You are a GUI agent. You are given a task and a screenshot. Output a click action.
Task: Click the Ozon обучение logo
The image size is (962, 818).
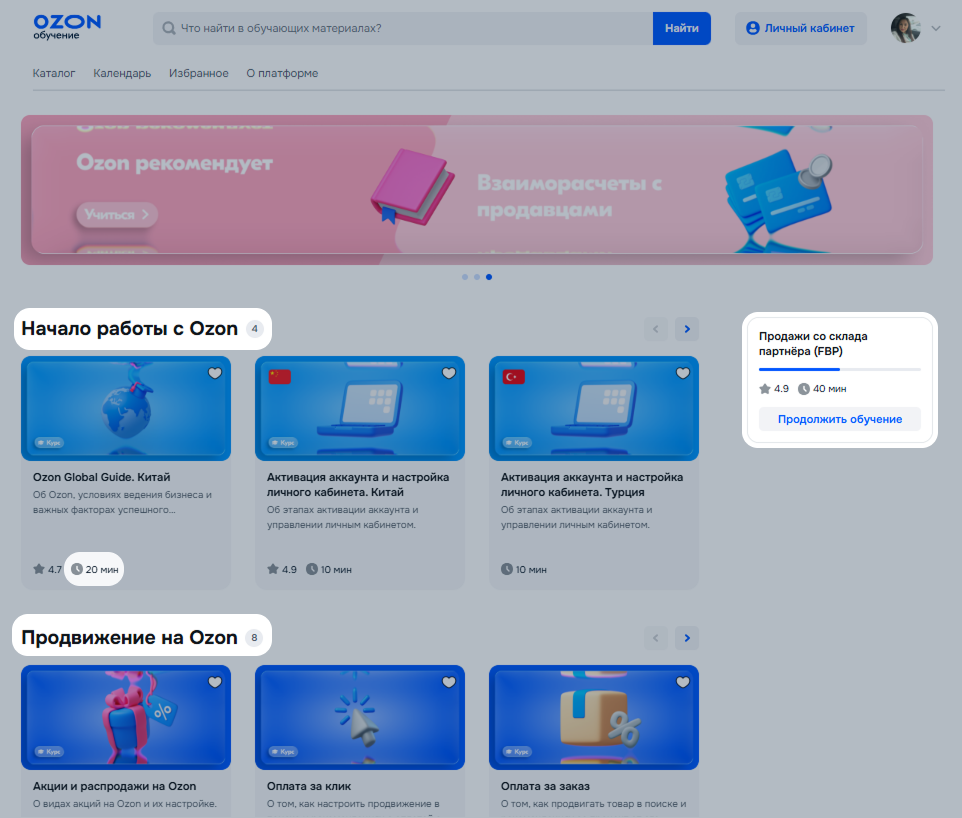tap(67, 27)
